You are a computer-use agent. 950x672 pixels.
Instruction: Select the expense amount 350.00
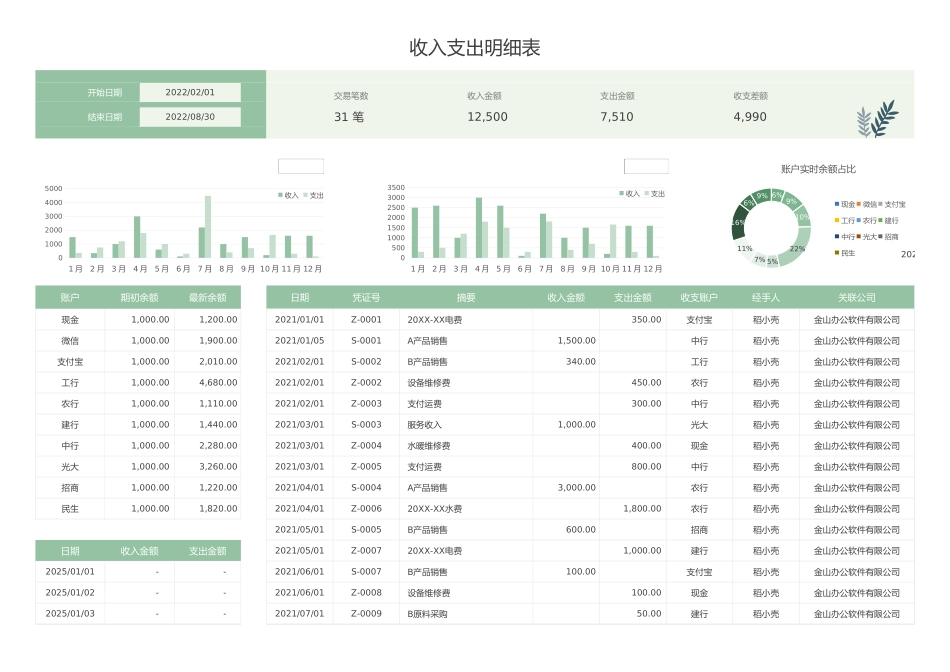(x=633, y=320)
